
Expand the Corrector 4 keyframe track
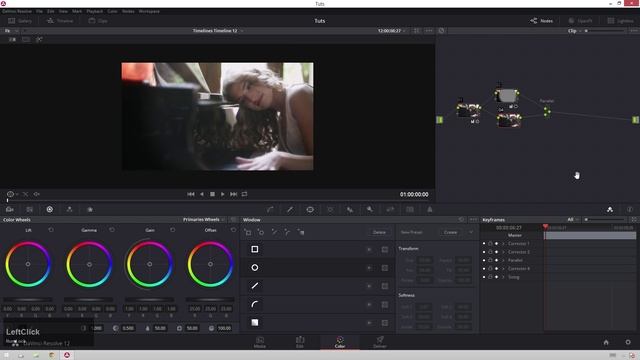[503, 269]
